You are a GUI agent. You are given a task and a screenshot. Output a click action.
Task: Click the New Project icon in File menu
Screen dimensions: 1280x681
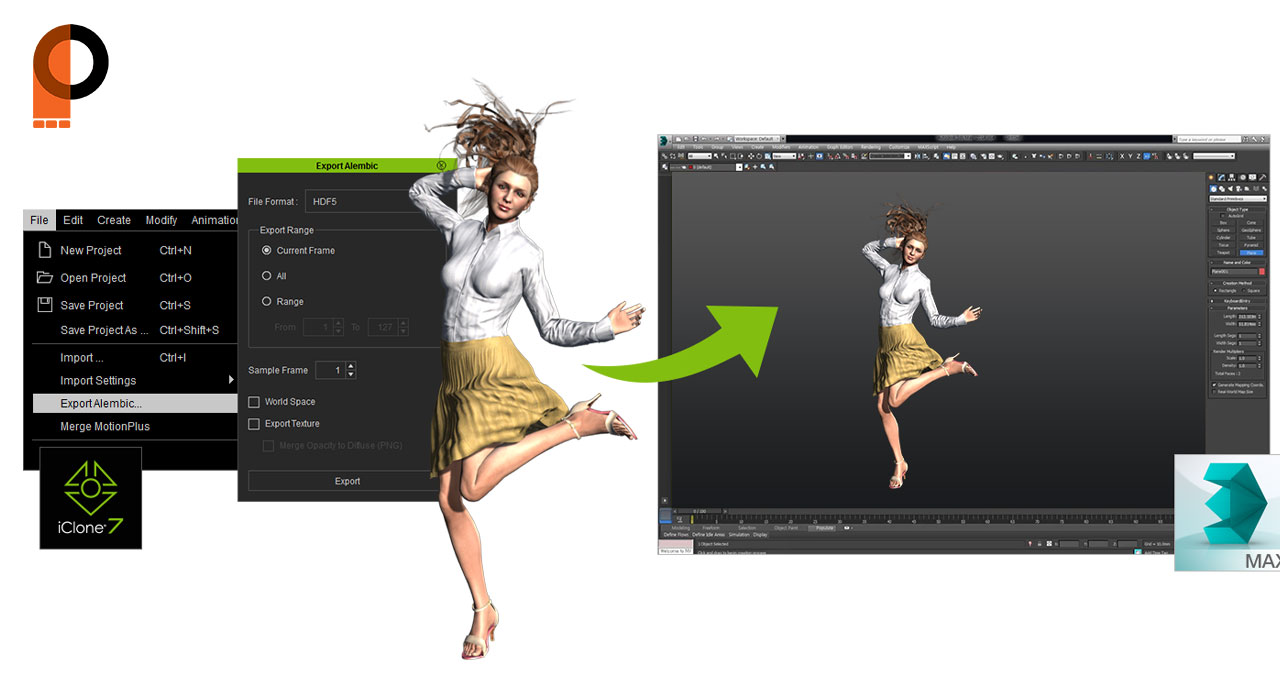(x=44, y=250)
